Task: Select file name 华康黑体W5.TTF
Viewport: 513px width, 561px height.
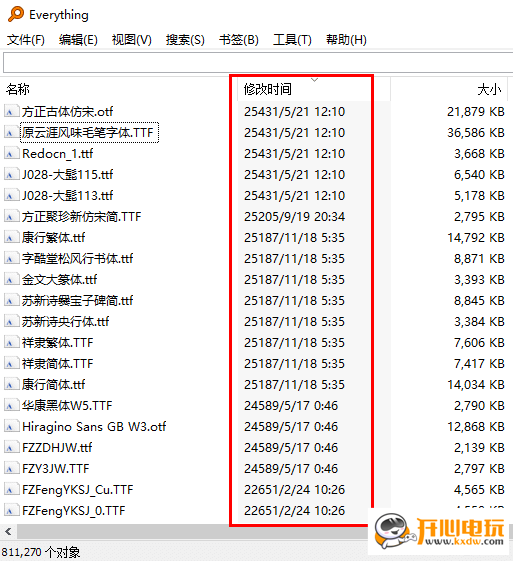Action: pos(67,405)
